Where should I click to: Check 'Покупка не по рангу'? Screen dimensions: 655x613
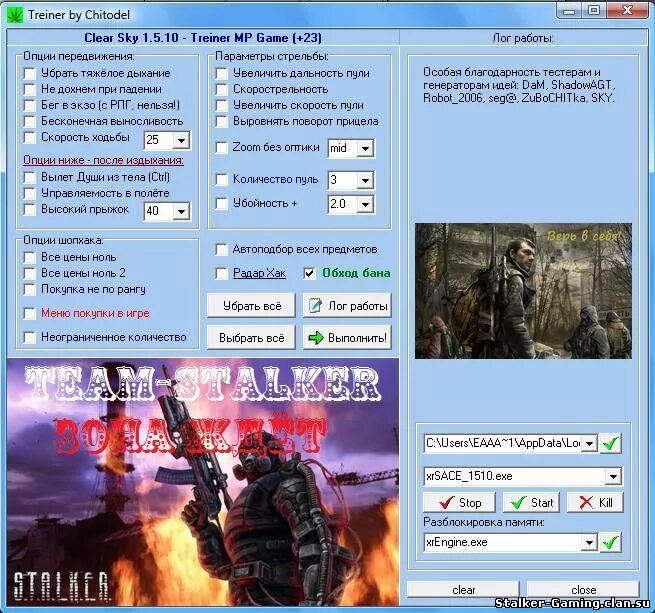[x=30, y=290]
